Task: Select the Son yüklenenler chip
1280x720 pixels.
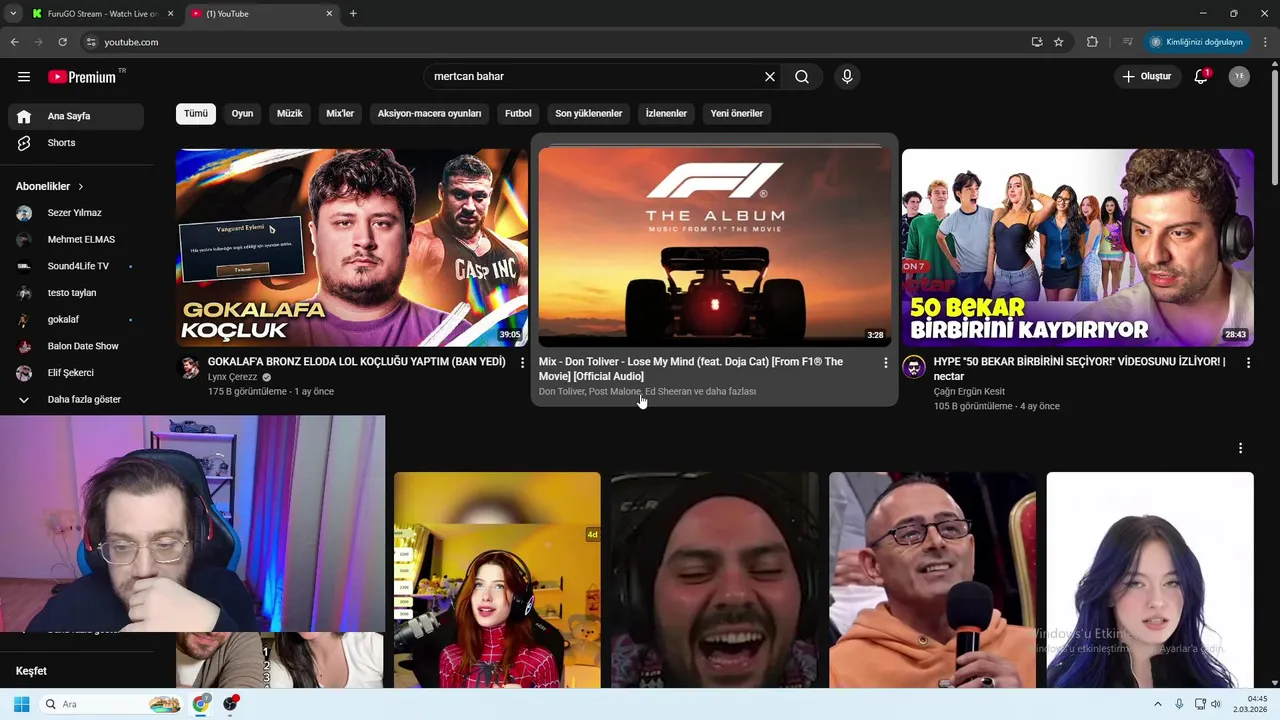Action: [x=589, y=114]
